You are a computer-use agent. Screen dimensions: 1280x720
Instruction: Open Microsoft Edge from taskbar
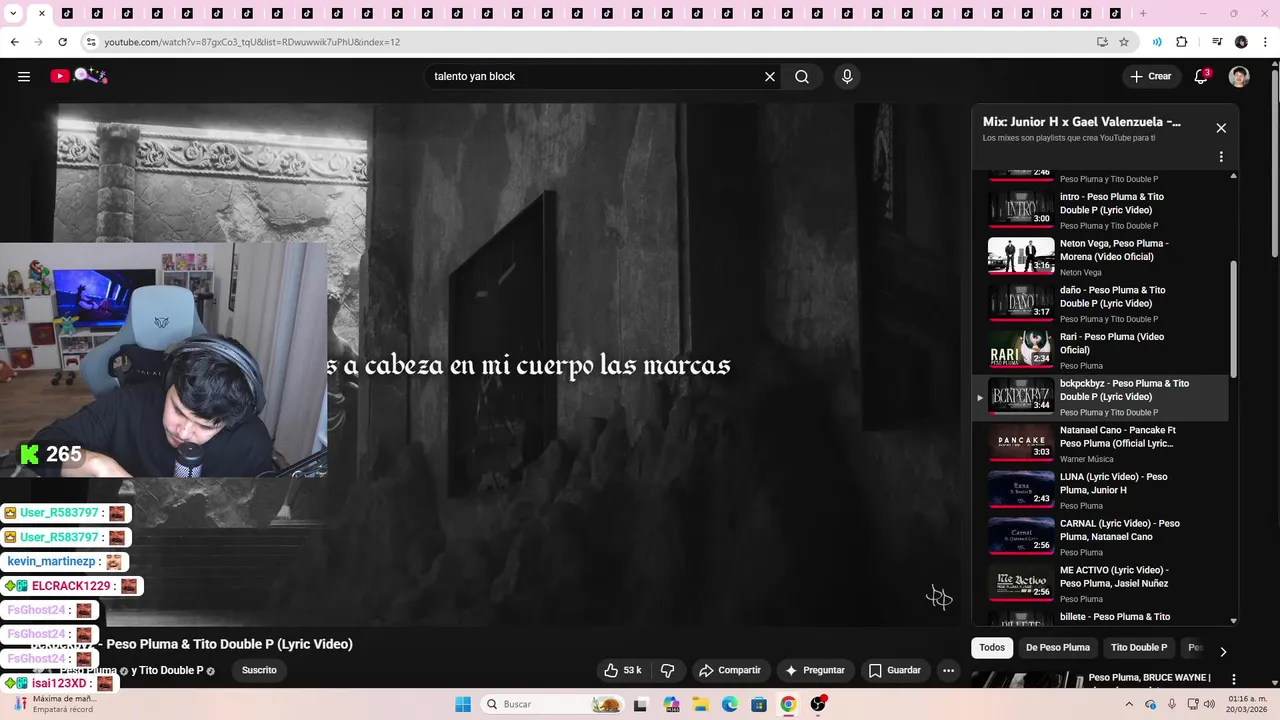(730, 704)
